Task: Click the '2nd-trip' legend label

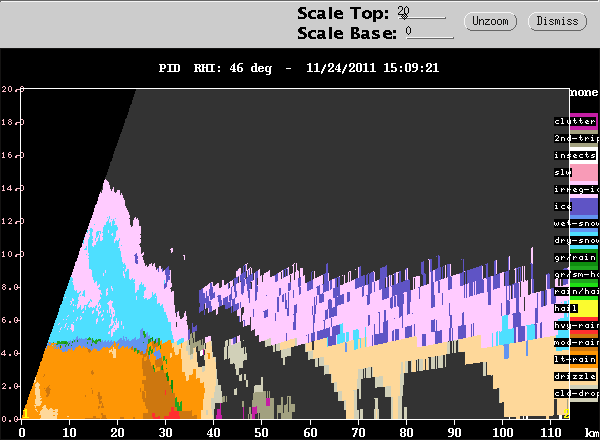Action: click(576, 138)
